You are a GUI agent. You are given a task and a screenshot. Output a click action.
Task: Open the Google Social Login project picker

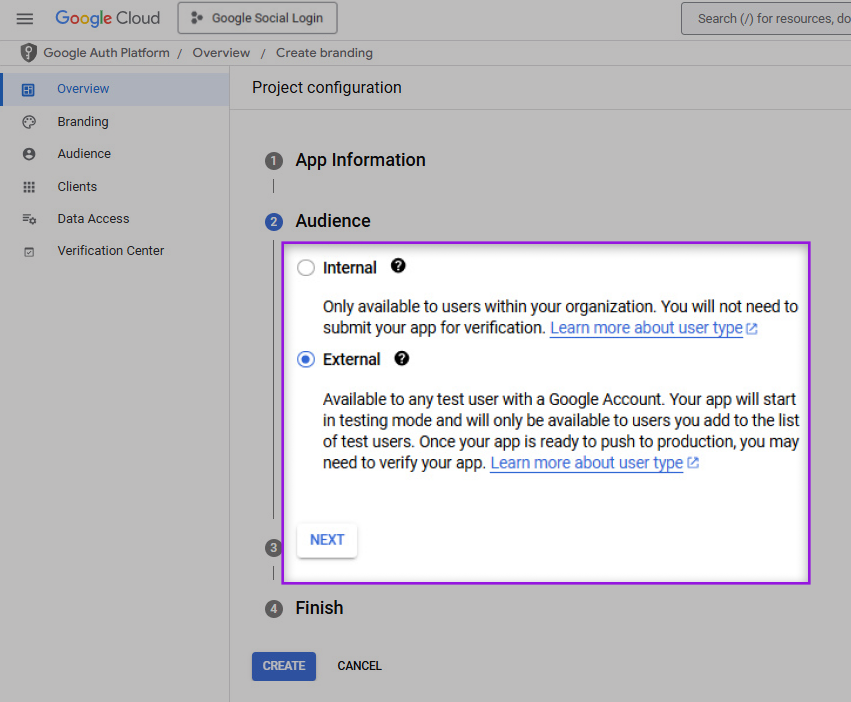pos(257,18)
